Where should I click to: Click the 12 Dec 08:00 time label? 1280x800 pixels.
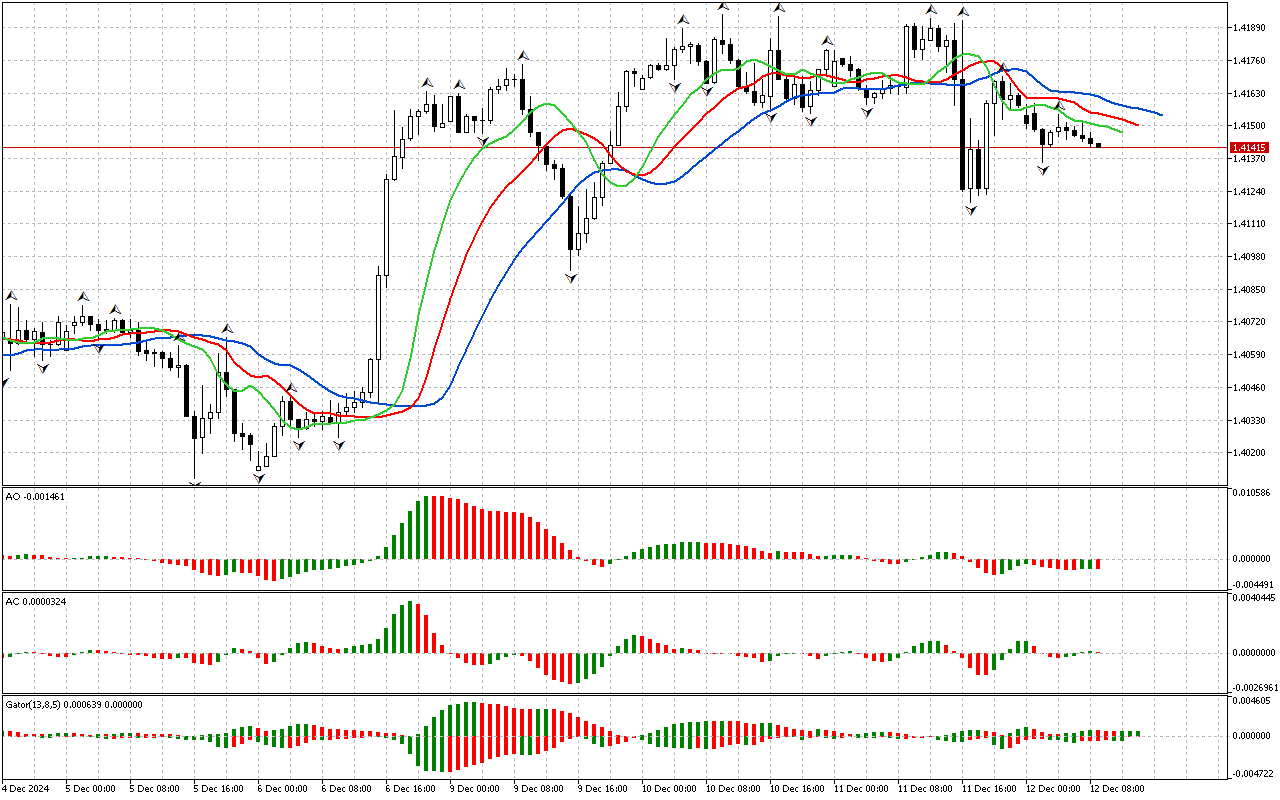click(1115, 788)
